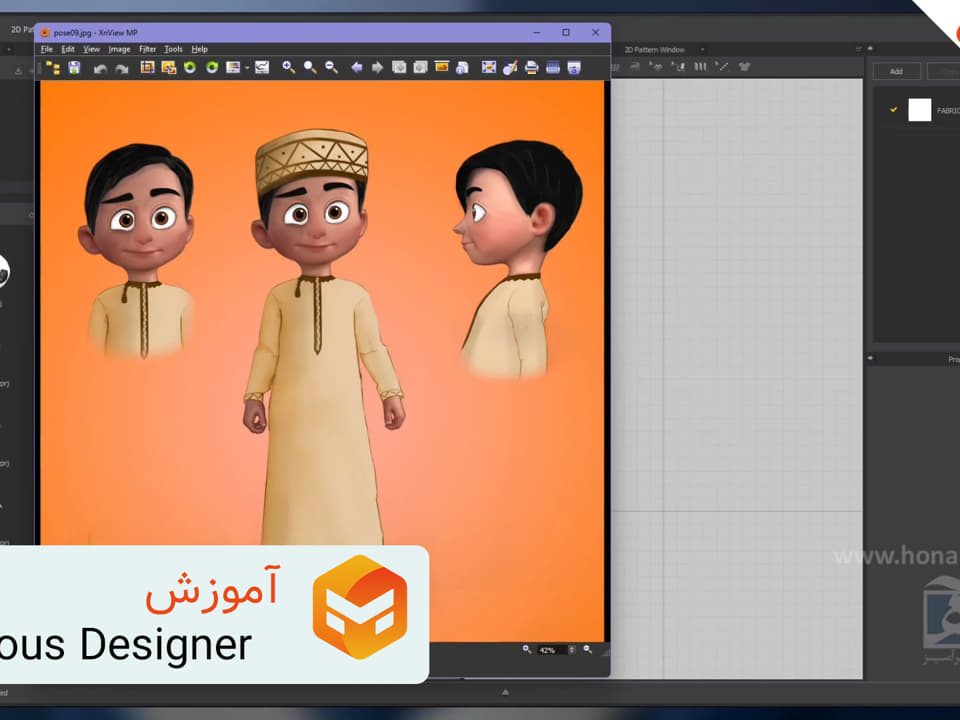Click the plain magnifier zoom icon
The width and height of the screenshot is (960, 720).
pyautogui.click(x=310, y=67)
